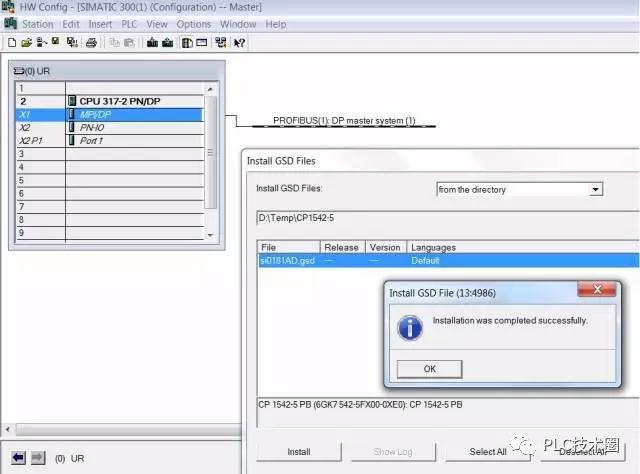Click the rack vertical scrollbar thumb
The height and width of the screenshot is (474, 640).
[x=210, y=152]
